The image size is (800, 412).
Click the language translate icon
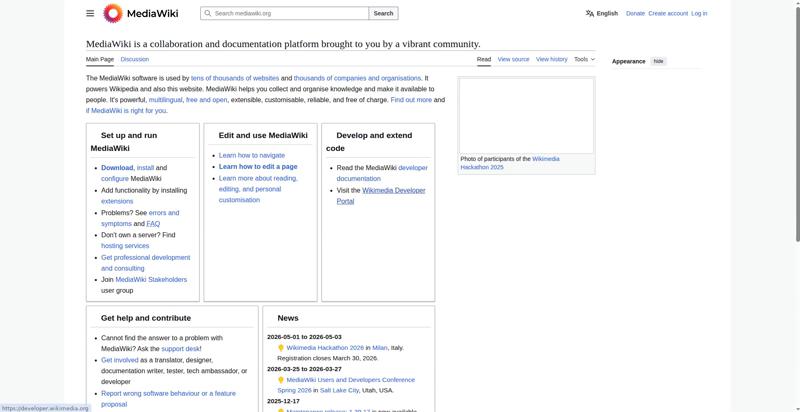point(590,13)
